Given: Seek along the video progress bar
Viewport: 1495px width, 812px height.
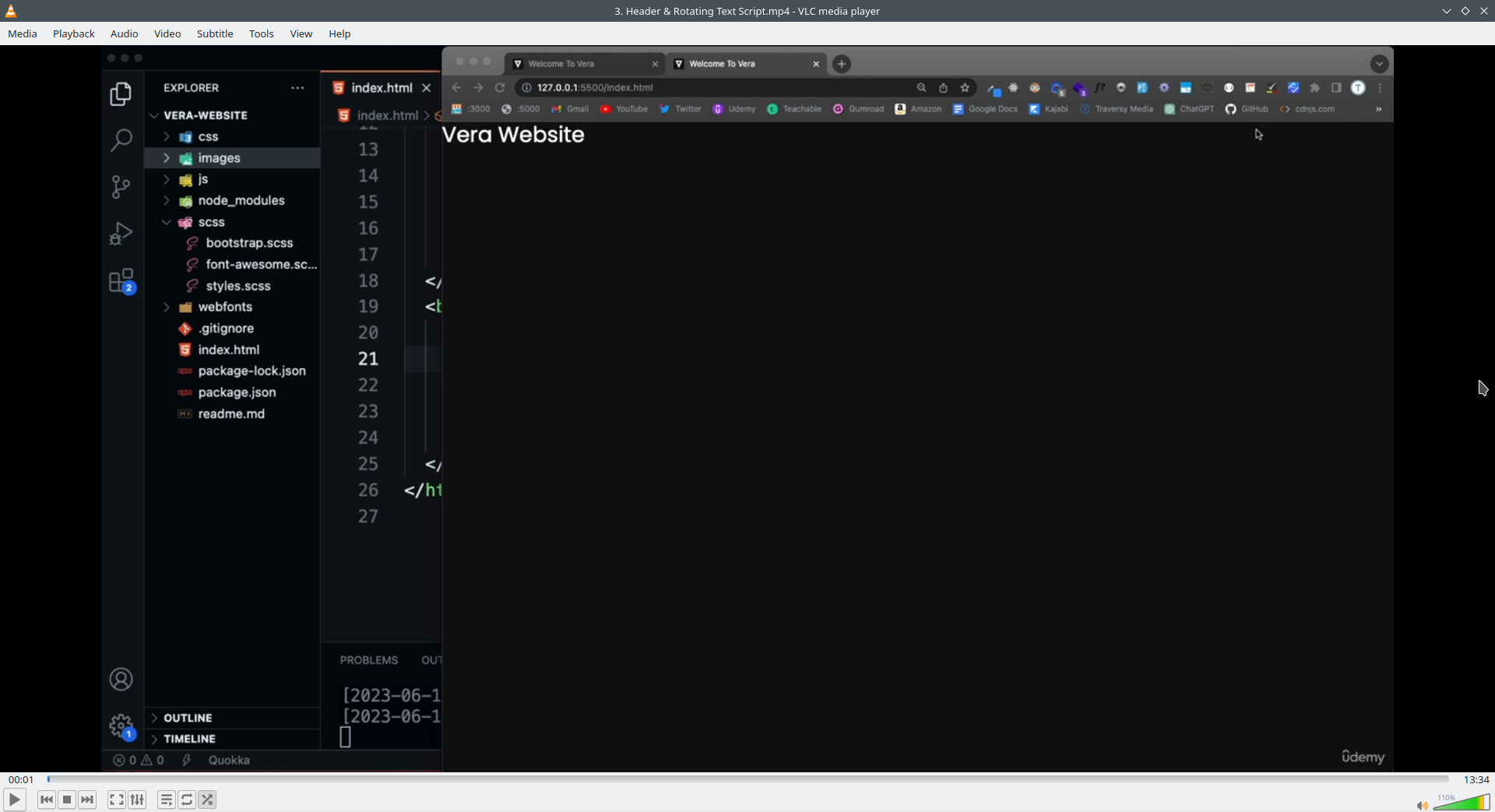Looking at the screenshot, I should coord(747,779).
